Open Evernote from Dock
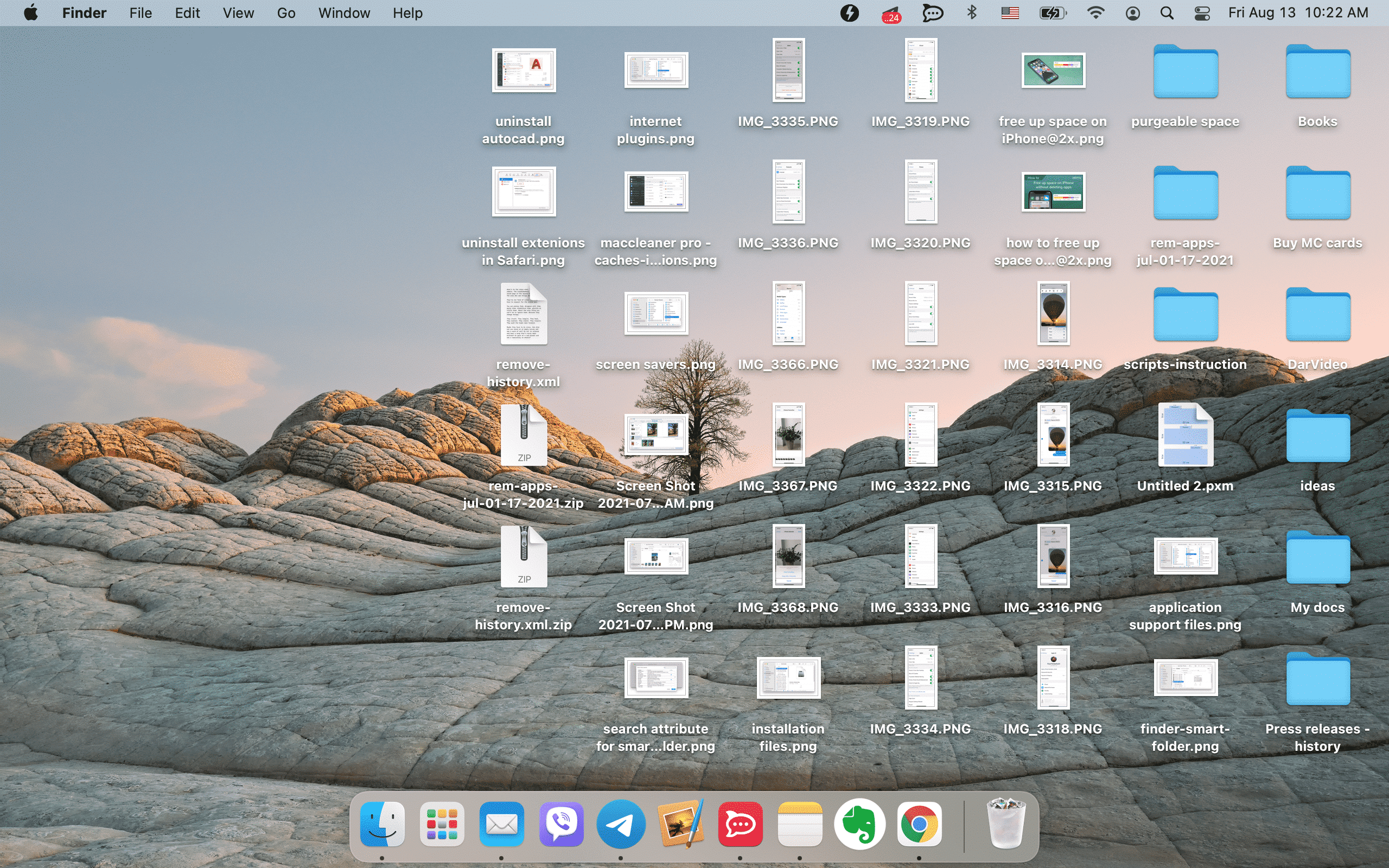The height and width of the screenshot is (868, 1389). pyautogui.click(x=859, y=825)
